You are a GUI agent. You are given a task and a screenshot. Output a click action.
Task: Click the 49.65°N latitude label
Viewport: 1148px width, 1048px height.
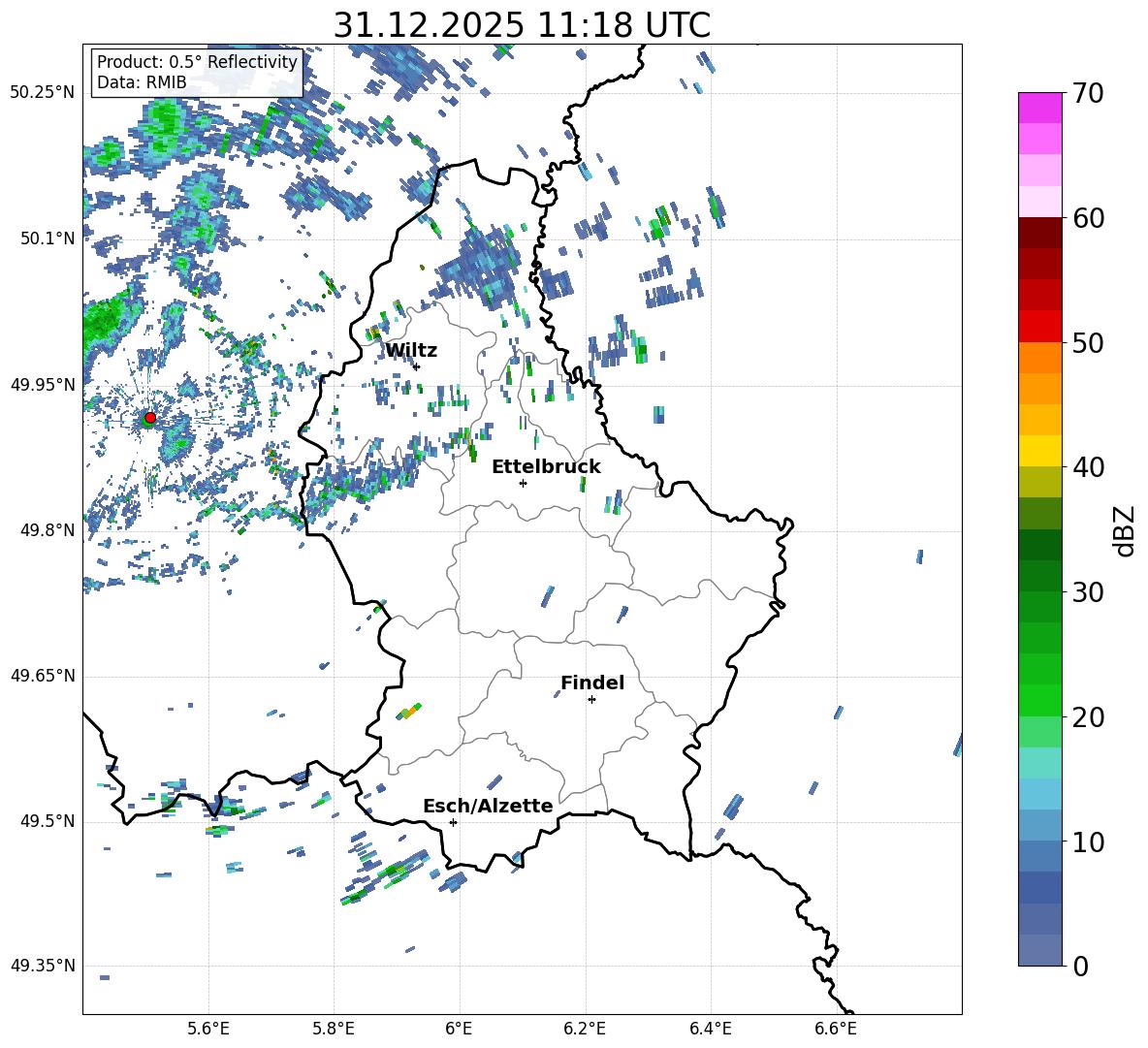pyautogui.click(x=44, y=676)
